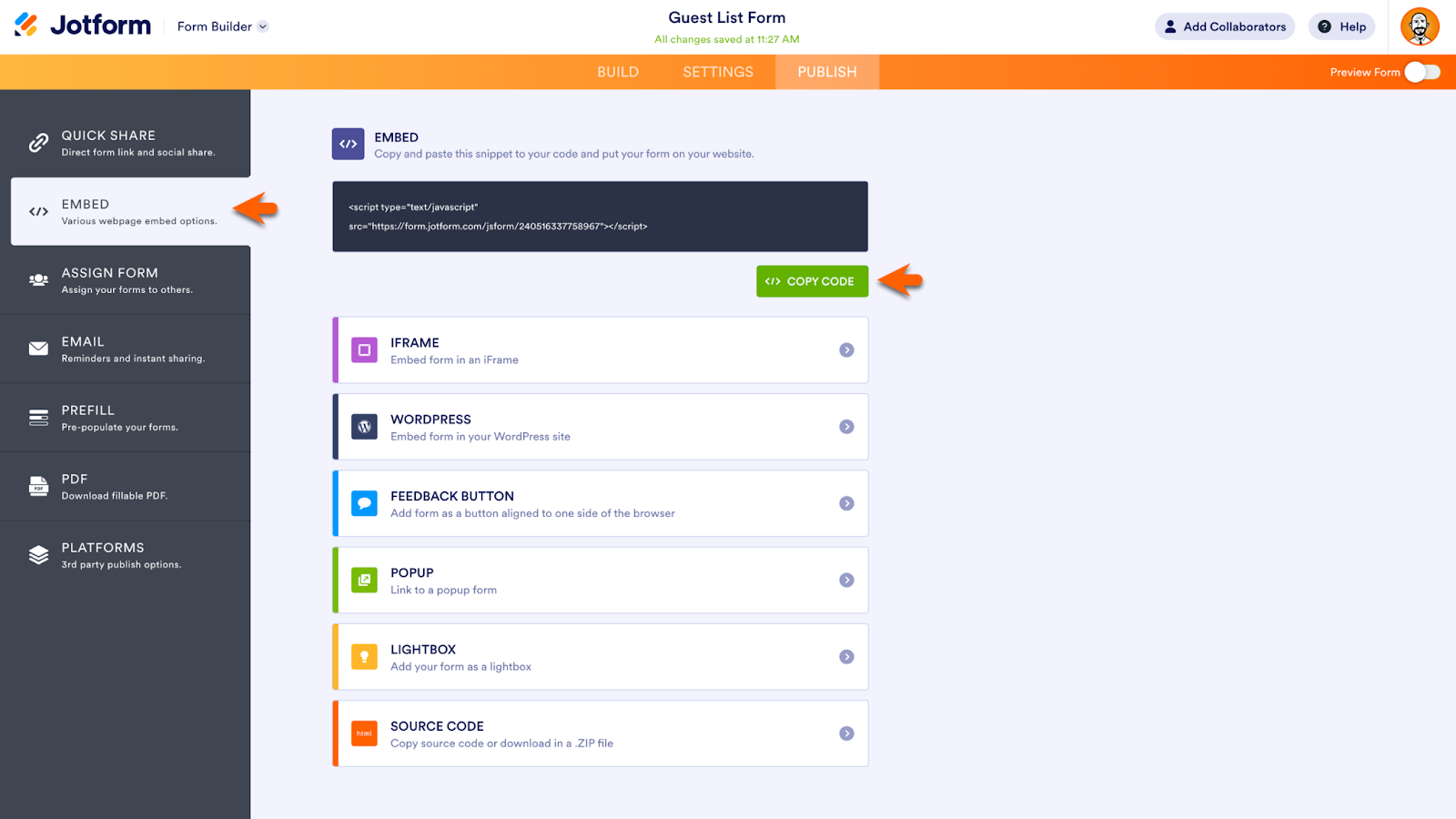Viewport: 1456px width, 819px height.
Task: Open the Form Builder dropdown
Action: 223,26
